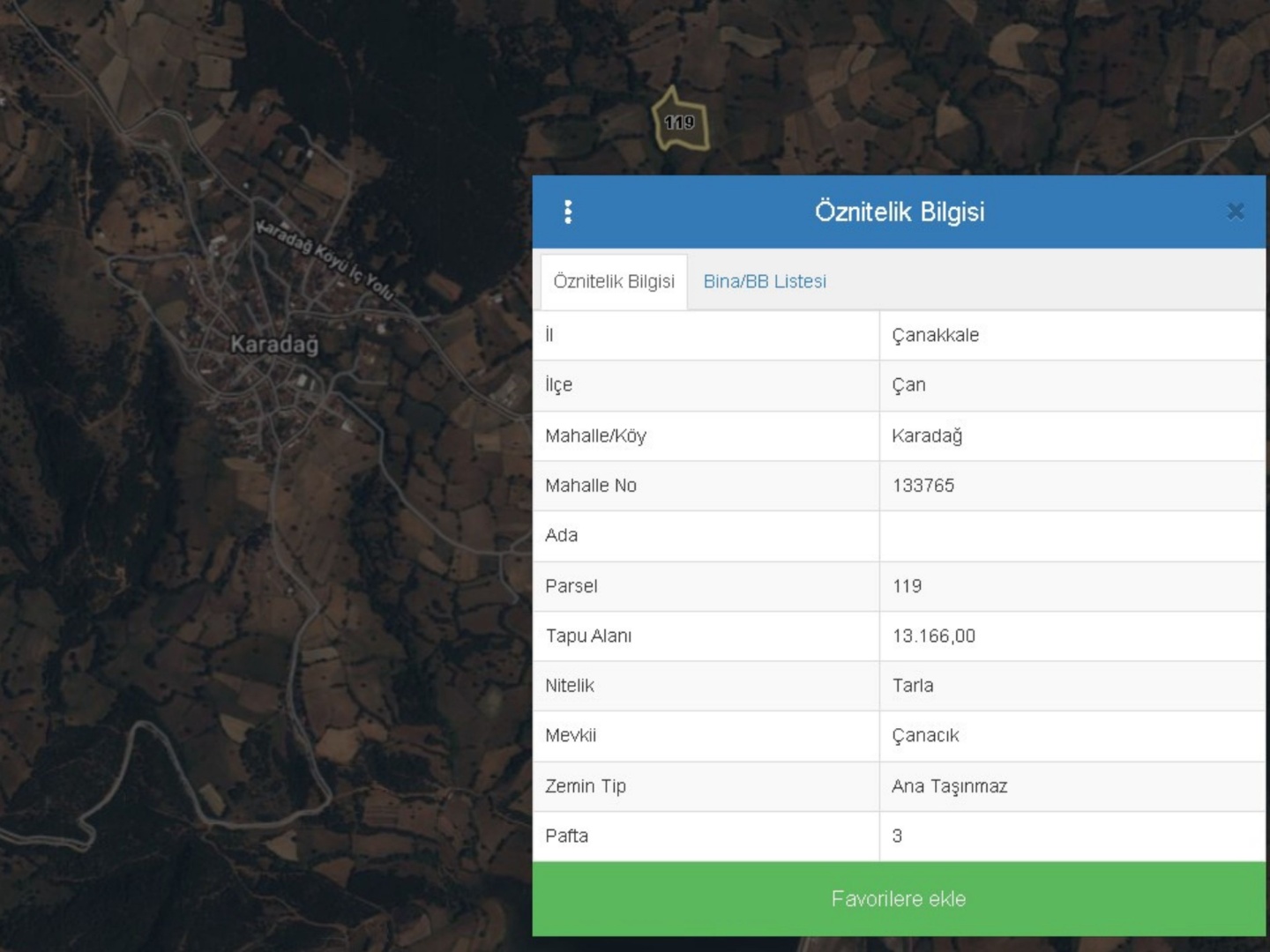This screenshot has width=1270, height=952.
Task: Click the Mevkii field label
Action: pos(571,736)
